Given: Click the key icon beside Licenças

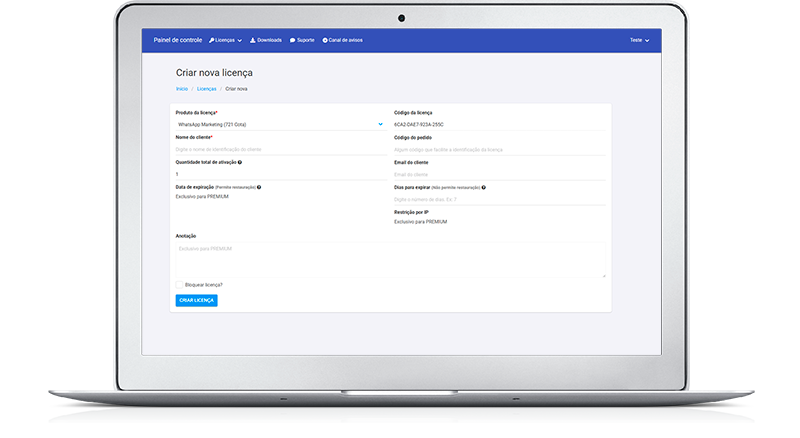Looking at the screenshot, I should coord(212,40).
